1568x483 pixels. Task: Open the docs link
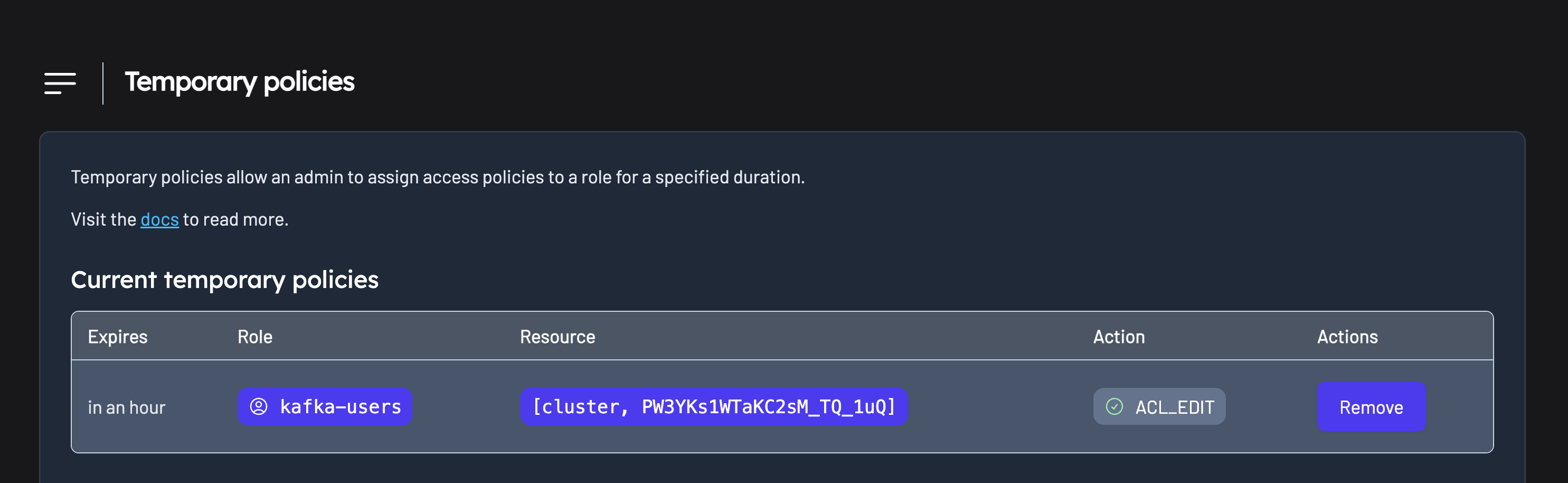(159, 219)
